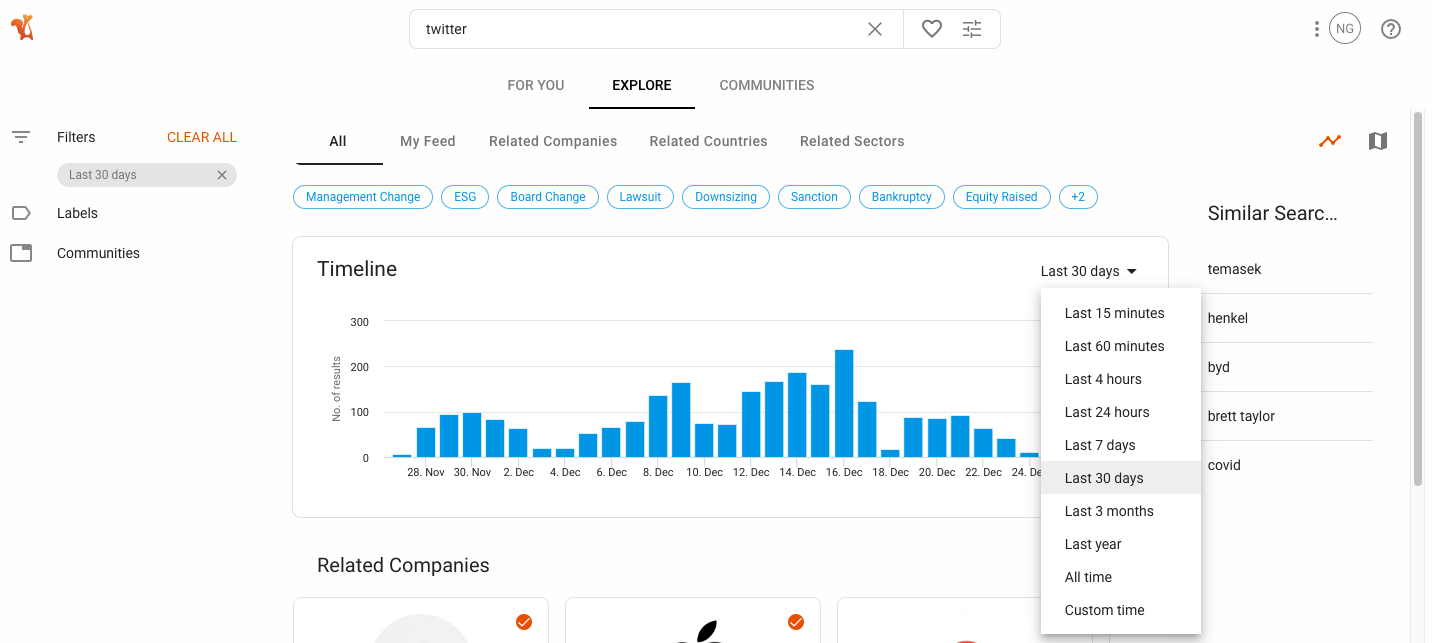
Task: Click CLEAR ALL filters
Action: pos(202,137)
